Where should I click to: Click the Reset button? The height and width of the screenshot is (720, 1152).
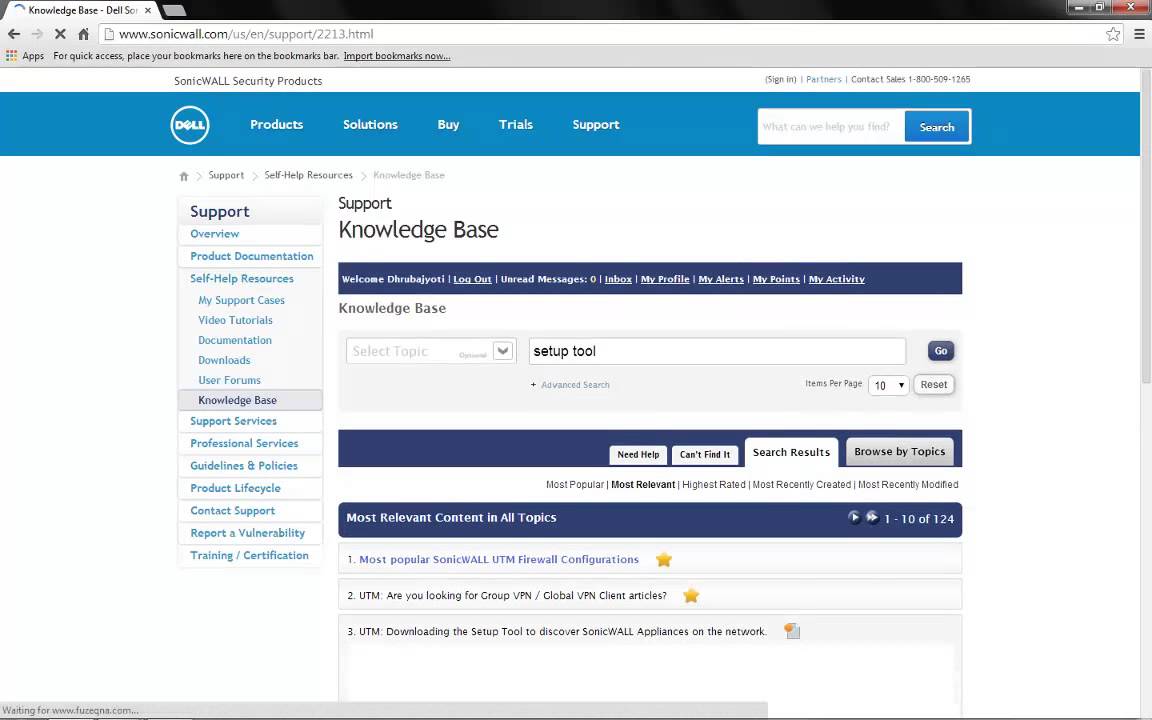pos(934,385)
